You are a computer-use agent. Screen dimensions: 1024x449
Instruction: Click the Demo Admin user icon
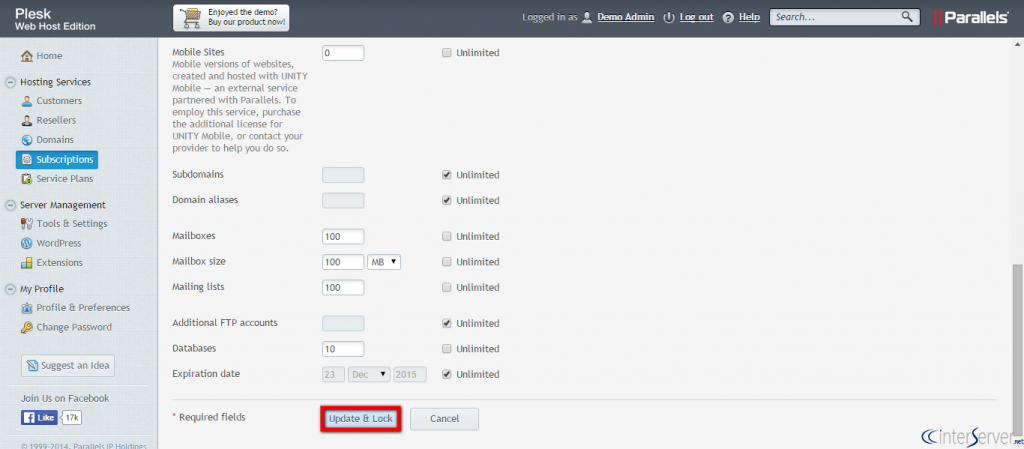pos(587,18)
